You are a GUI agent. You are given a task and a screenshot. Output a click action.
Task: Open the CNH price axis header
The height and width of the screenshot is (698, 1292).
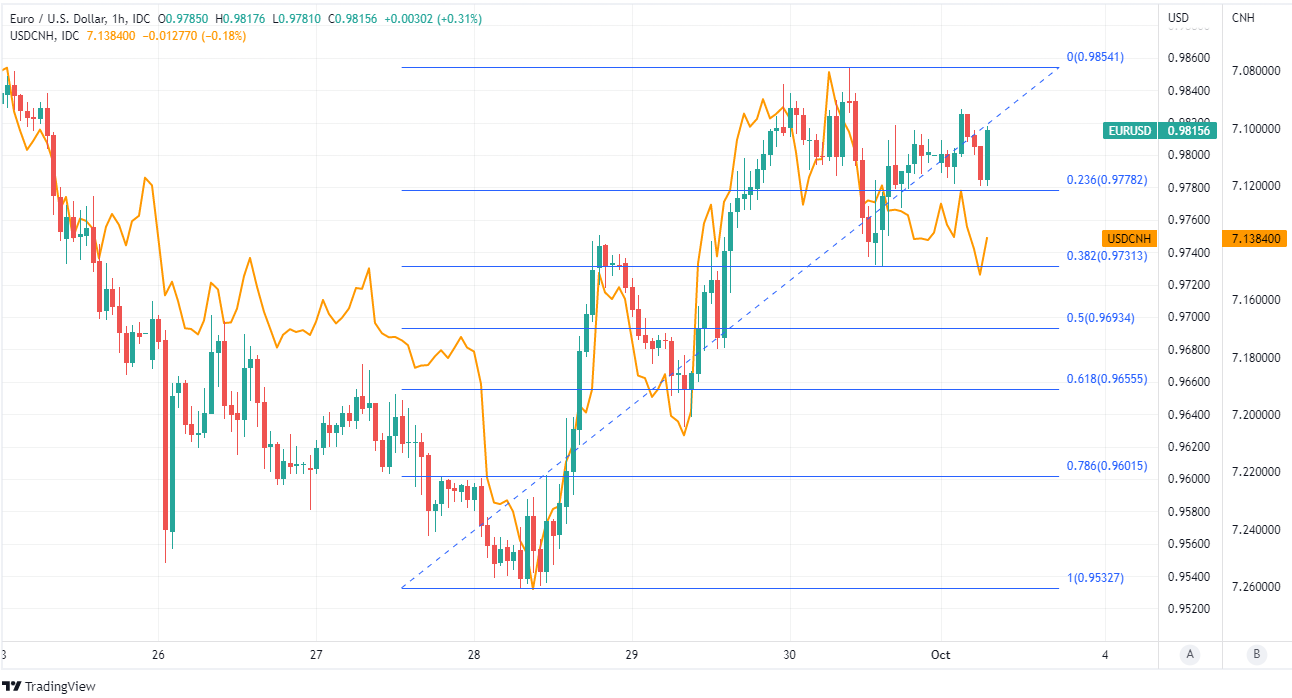[1243, 17]
